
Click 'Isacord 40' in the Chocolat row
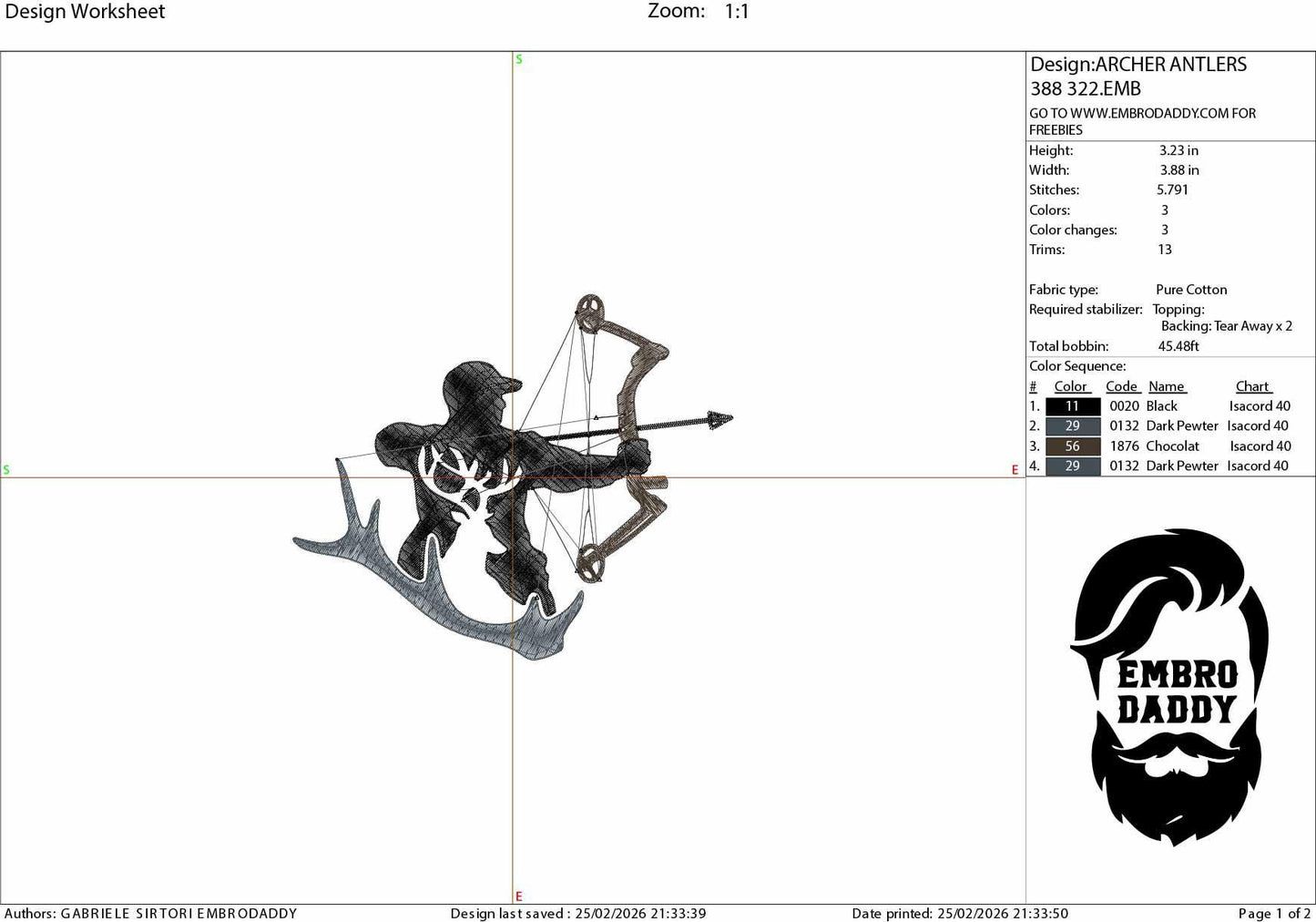click(1260, 446)
